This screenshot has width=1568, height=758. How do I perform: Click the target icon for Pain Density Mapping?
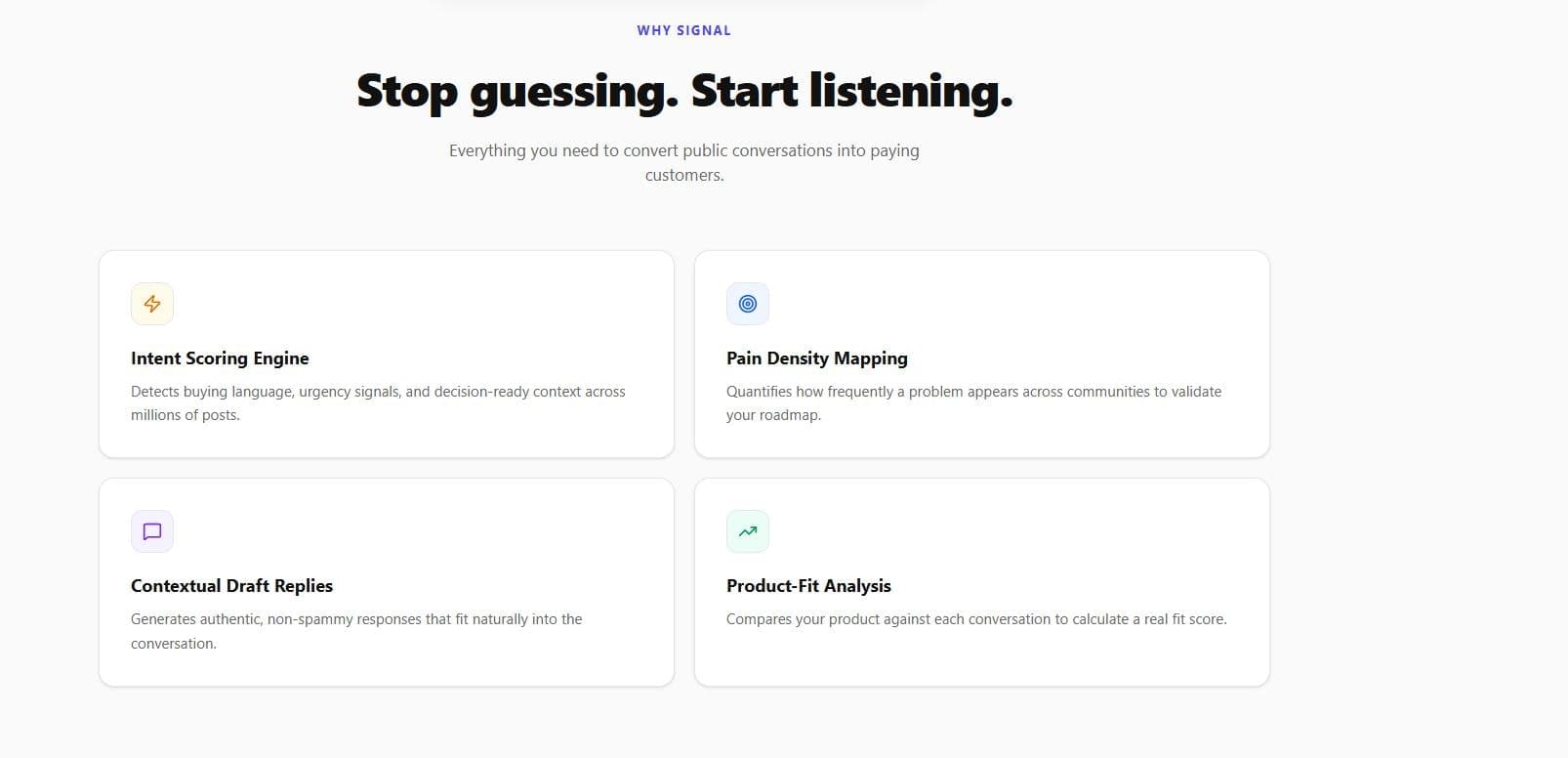[x=748, y=304]
